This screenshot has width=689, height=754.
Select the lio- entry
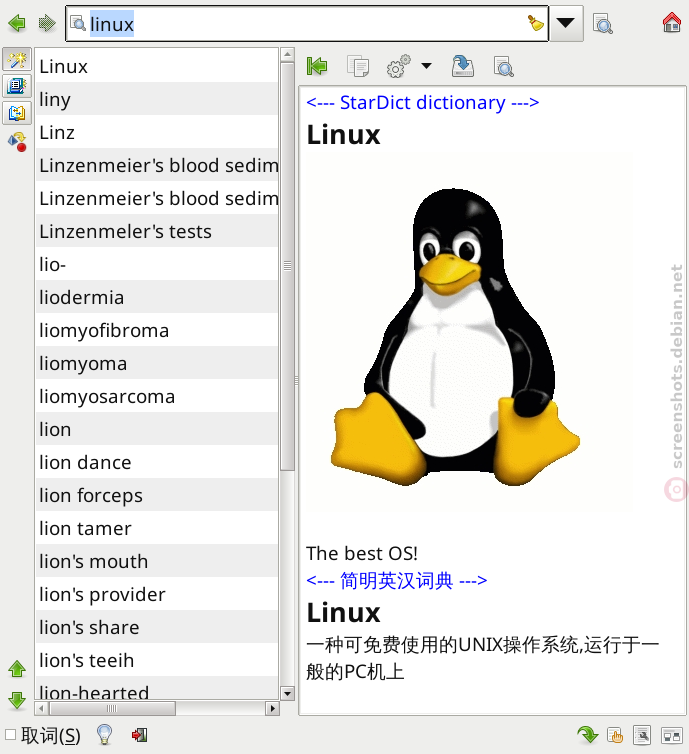click(157, 264)
